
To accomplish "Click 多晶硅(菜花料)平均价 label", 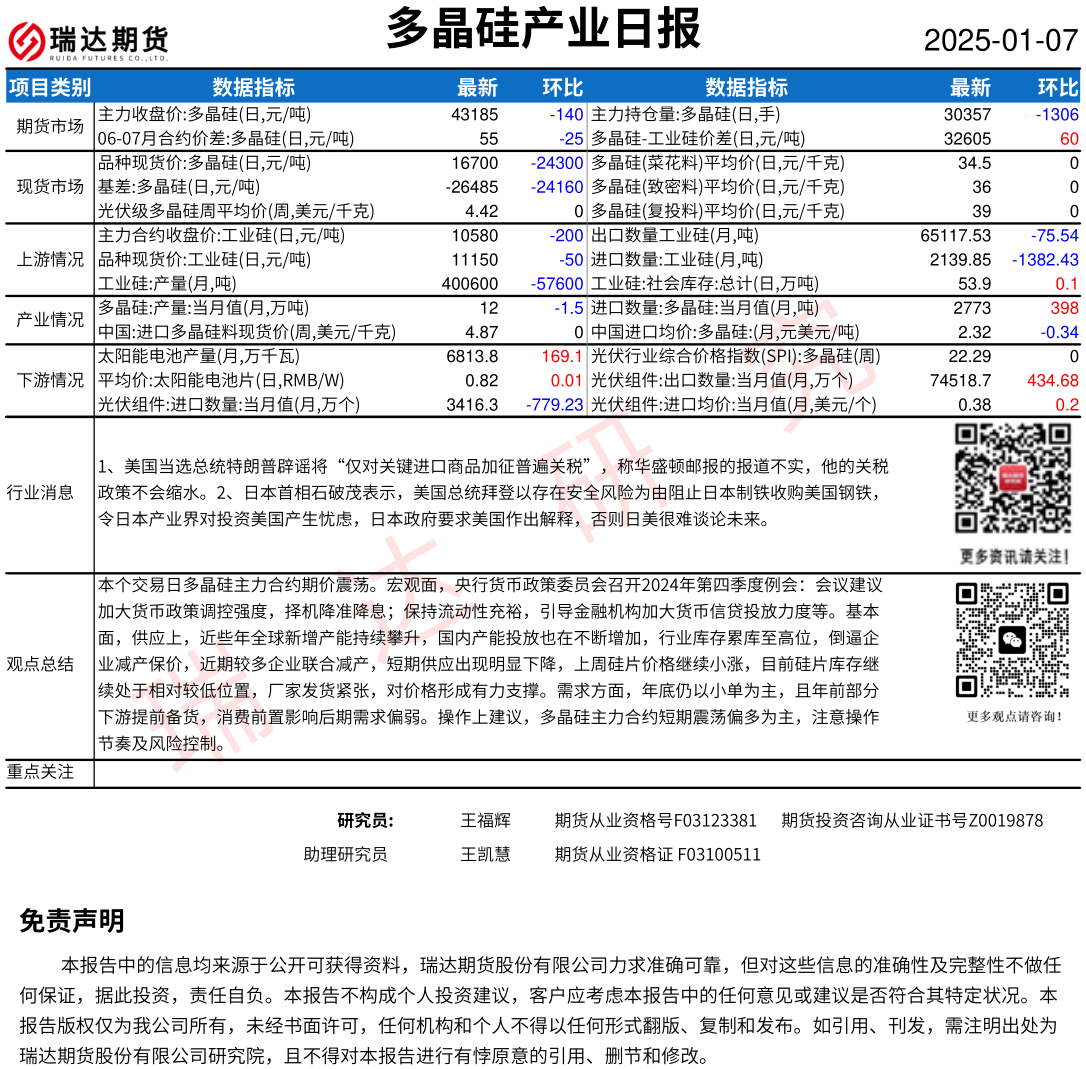I will [718, 163].
